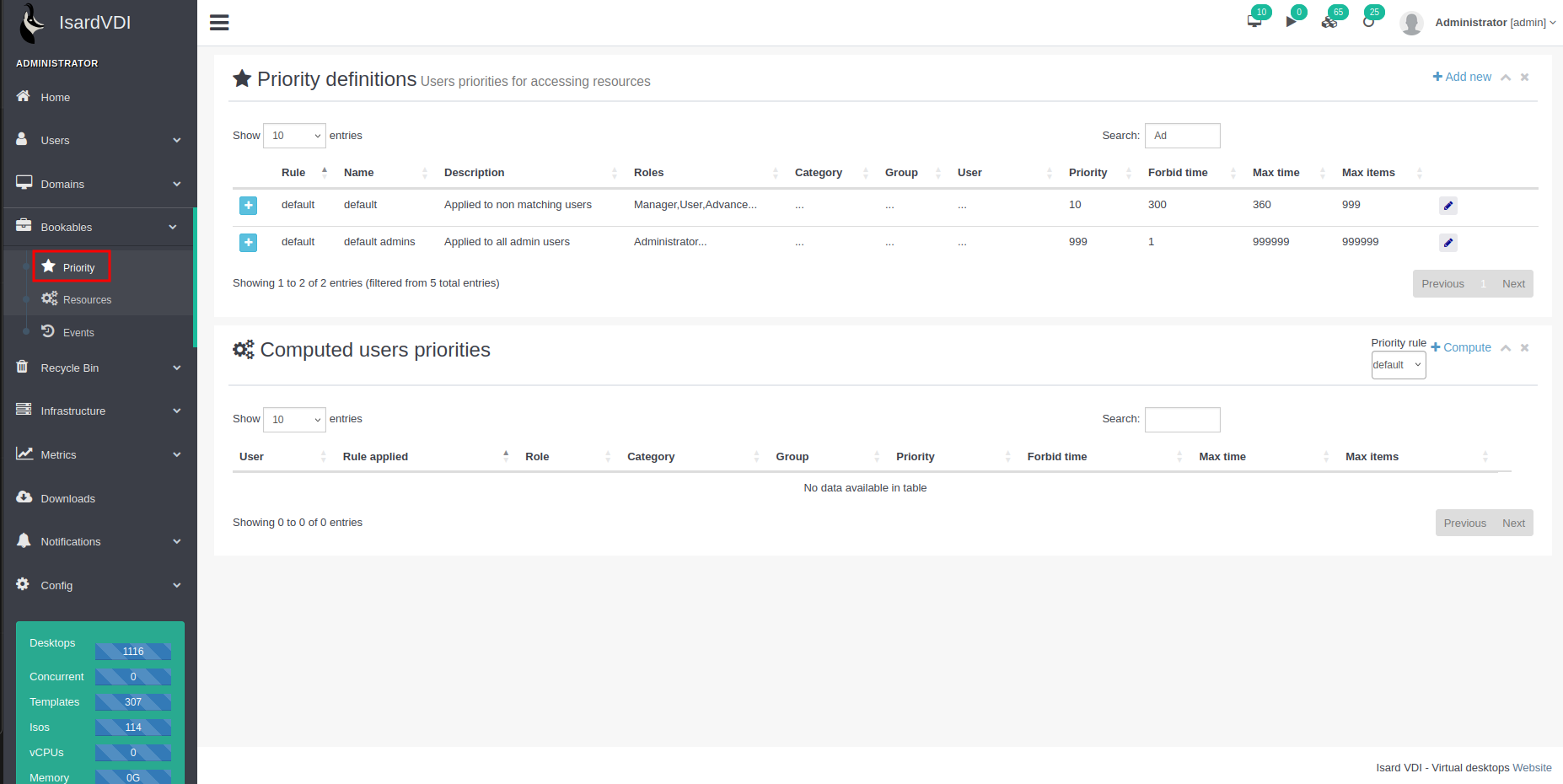
Task: Open the Priority rule dropdown
Action: click(1398, 365)
